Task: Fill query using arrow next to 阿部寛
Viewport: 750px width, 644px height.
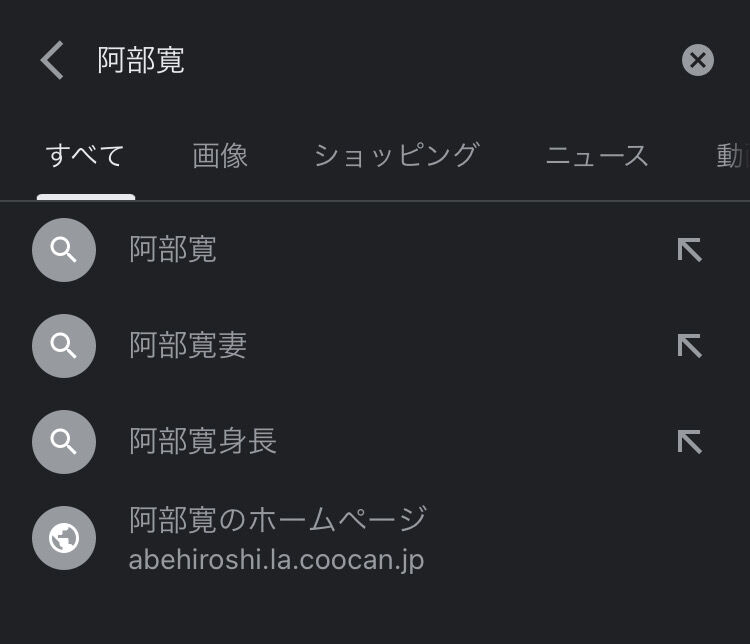Action: [x=689, y=250]
